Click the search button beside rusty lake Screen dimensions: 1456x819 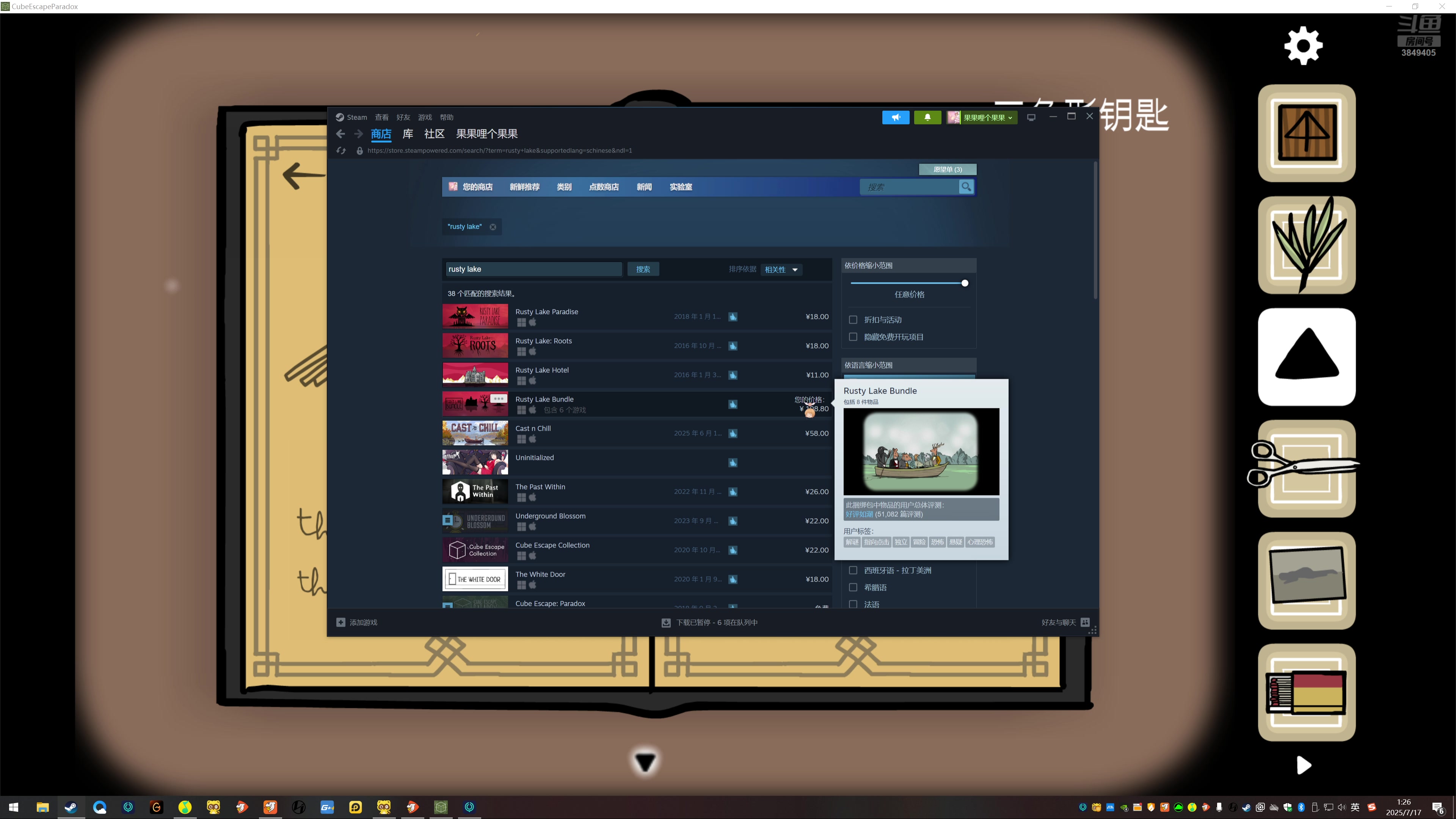(643, 269)
